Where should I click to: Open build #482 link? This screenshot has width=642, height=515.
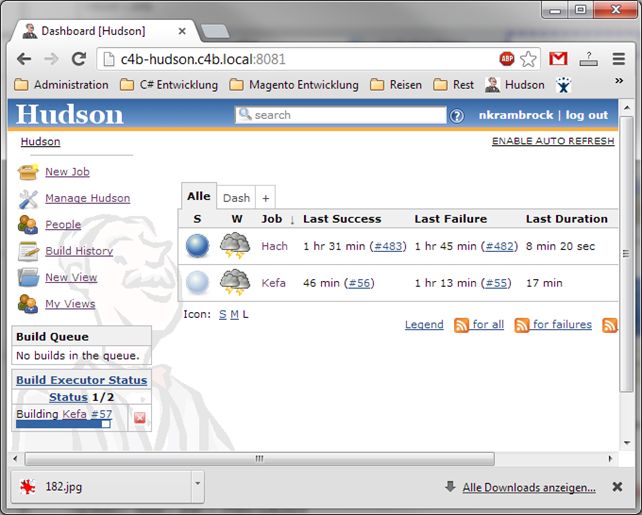[x=500, y=246]
